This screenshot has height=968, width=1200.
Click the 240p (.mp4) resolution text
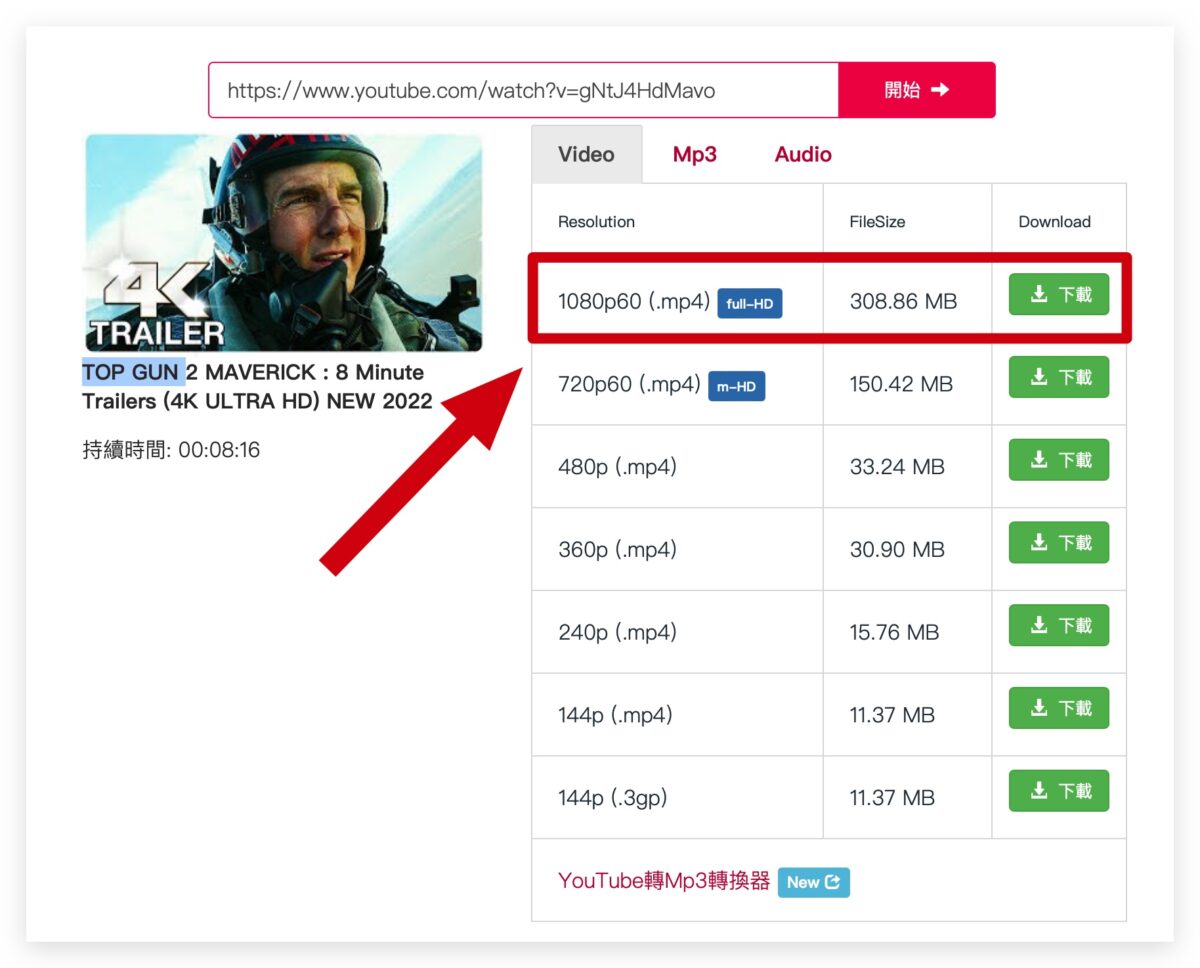coord(617,633)
